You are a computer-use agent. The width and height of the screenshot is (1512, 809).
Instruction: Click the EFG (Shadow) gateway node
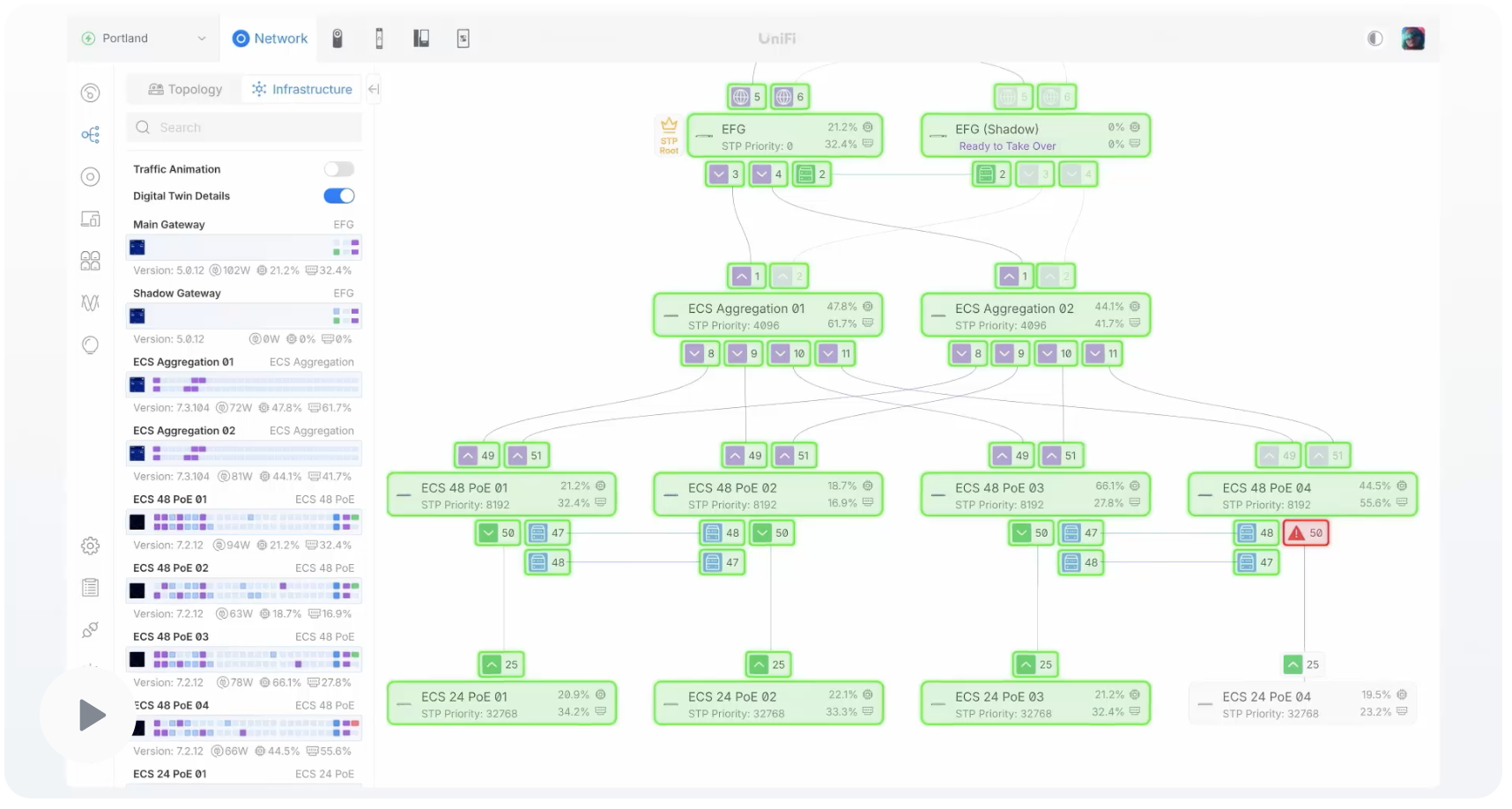pos(1034,137)
